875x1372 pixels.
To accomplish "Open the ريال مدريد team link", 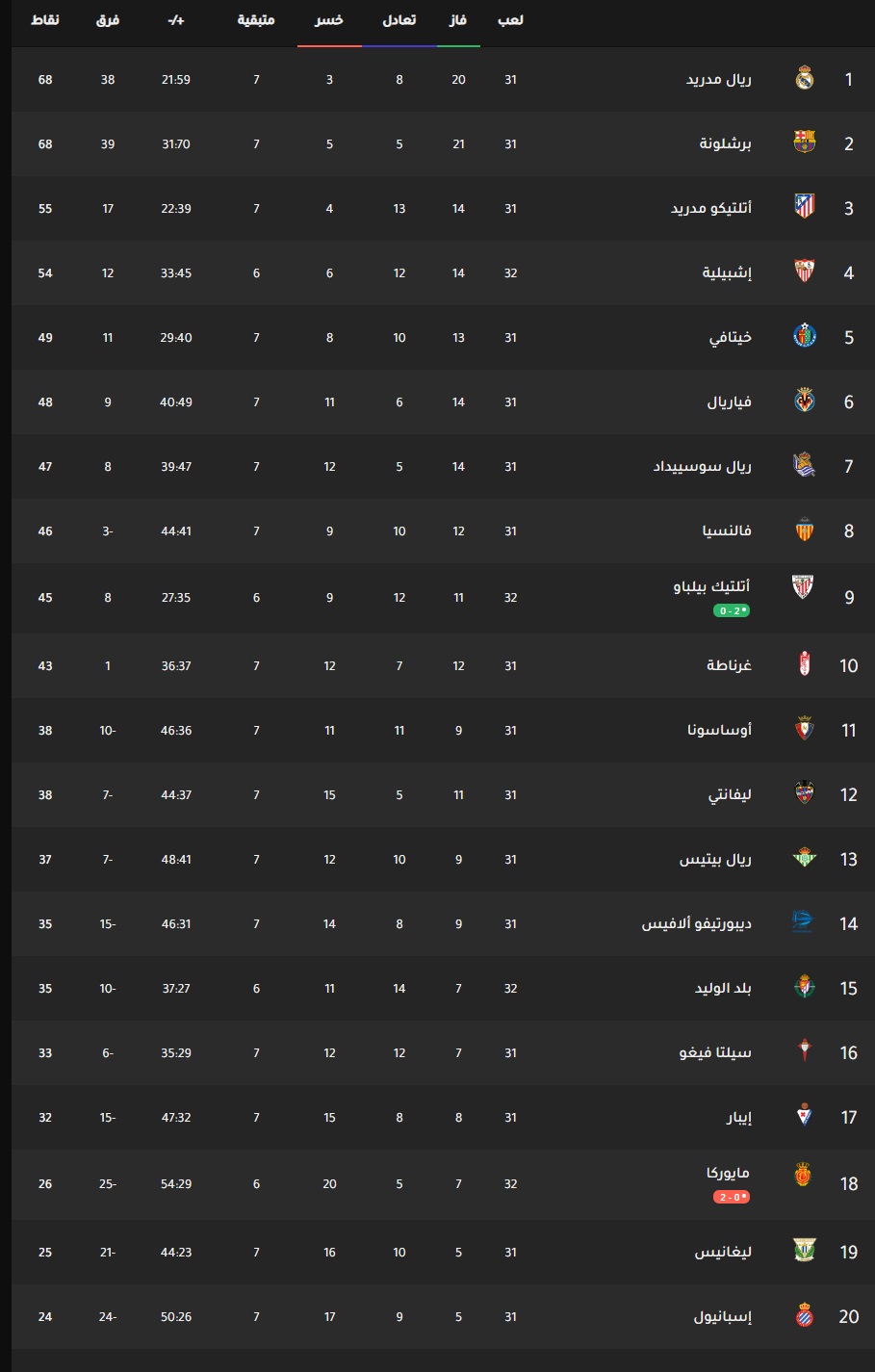I will pyautogui.click(x=718, y=80).
